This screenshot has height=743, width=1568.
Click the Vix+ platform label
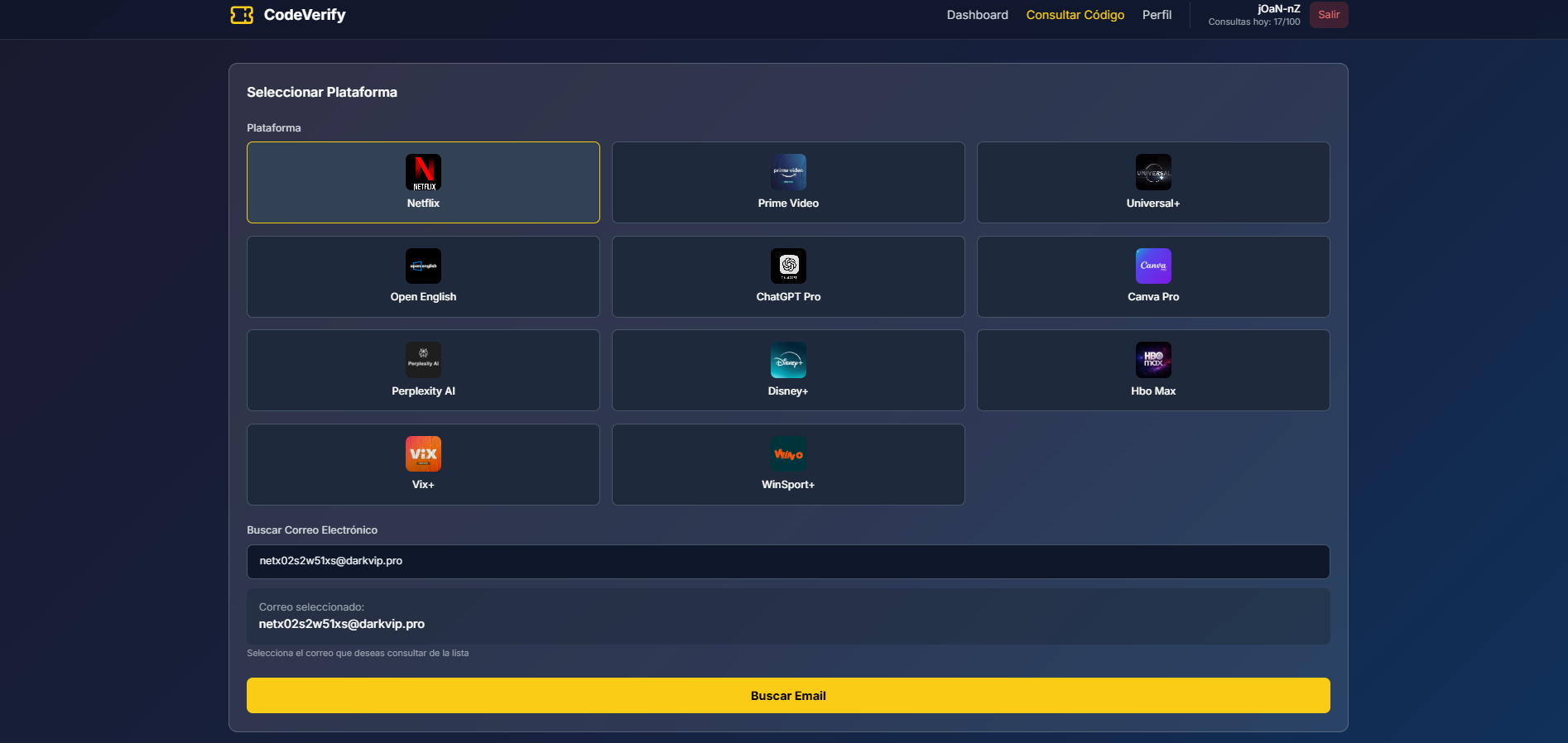(x=423, y=485)
